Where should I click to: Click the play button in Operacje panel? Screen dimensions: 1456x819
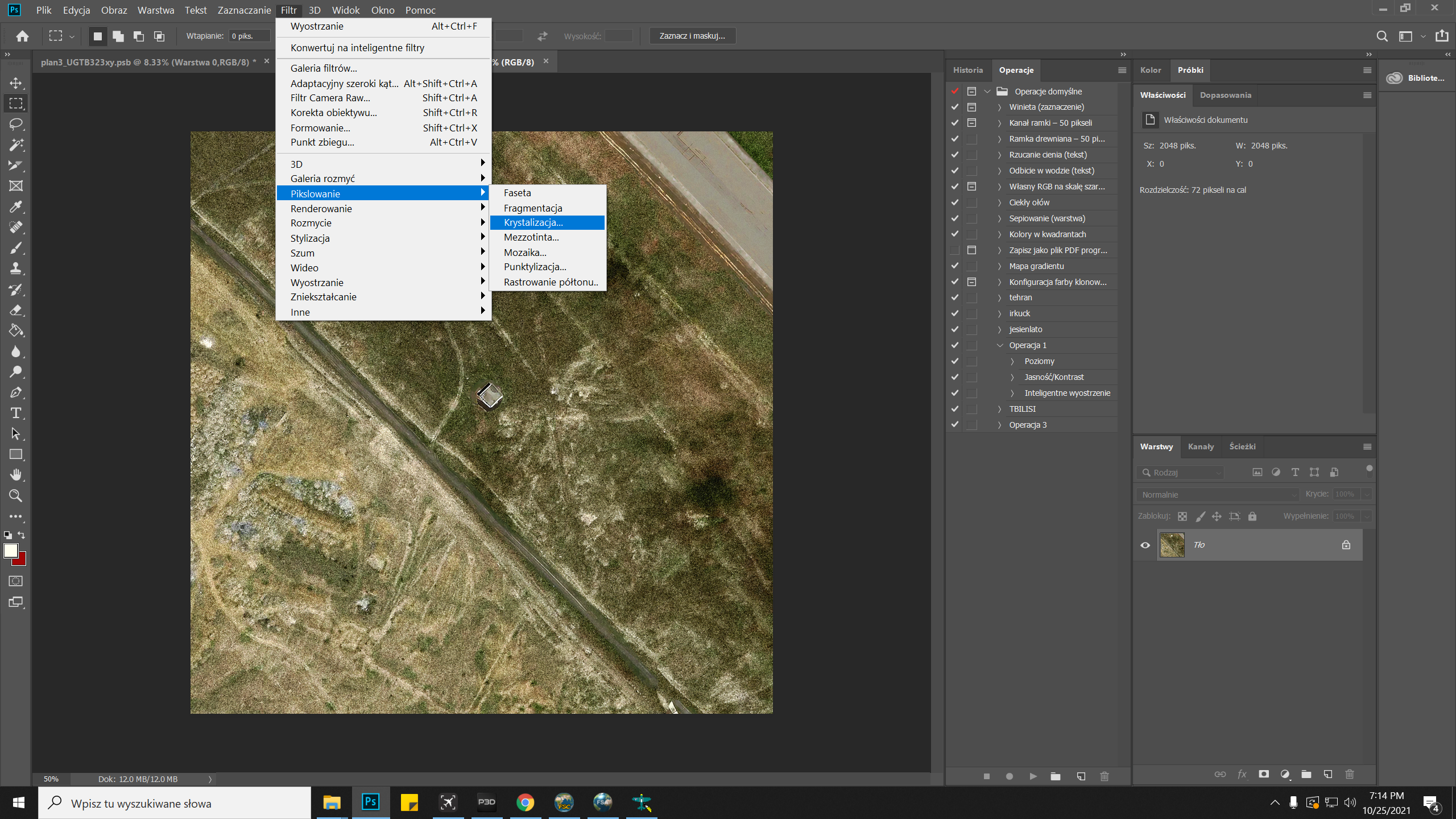(x=1033, y=776)
